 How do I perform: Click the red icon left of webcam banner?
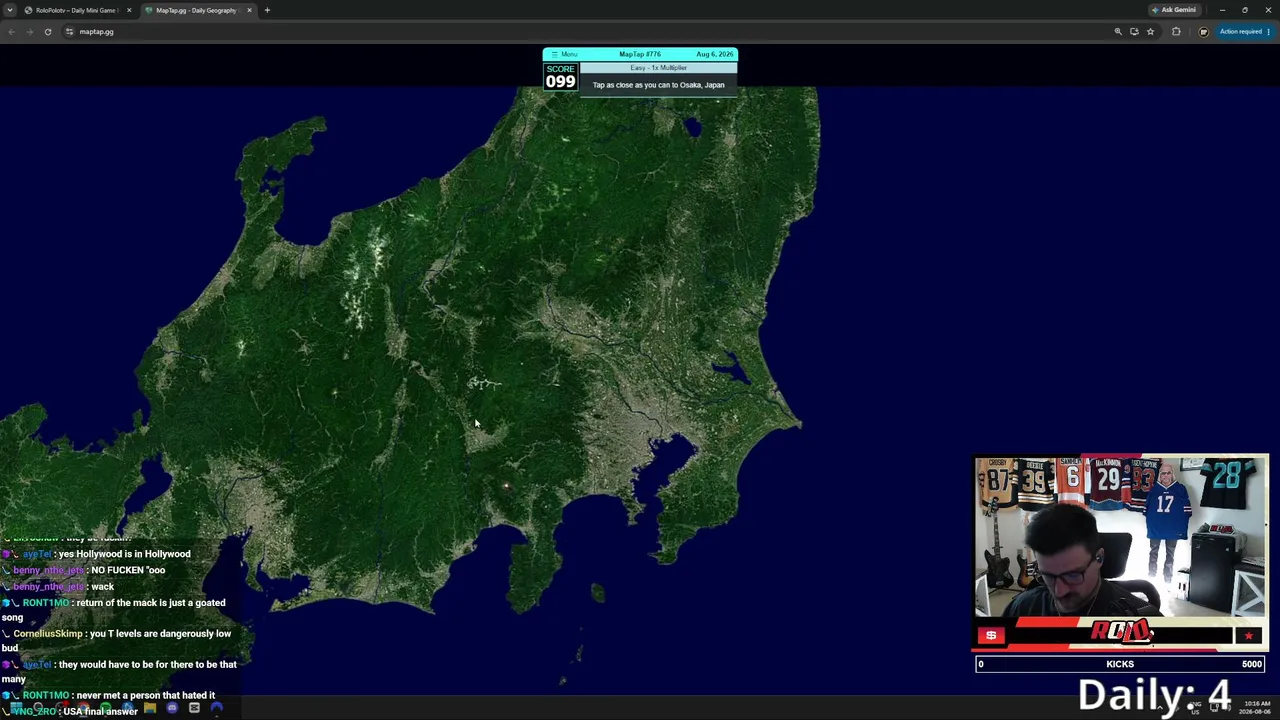(991, 635)
